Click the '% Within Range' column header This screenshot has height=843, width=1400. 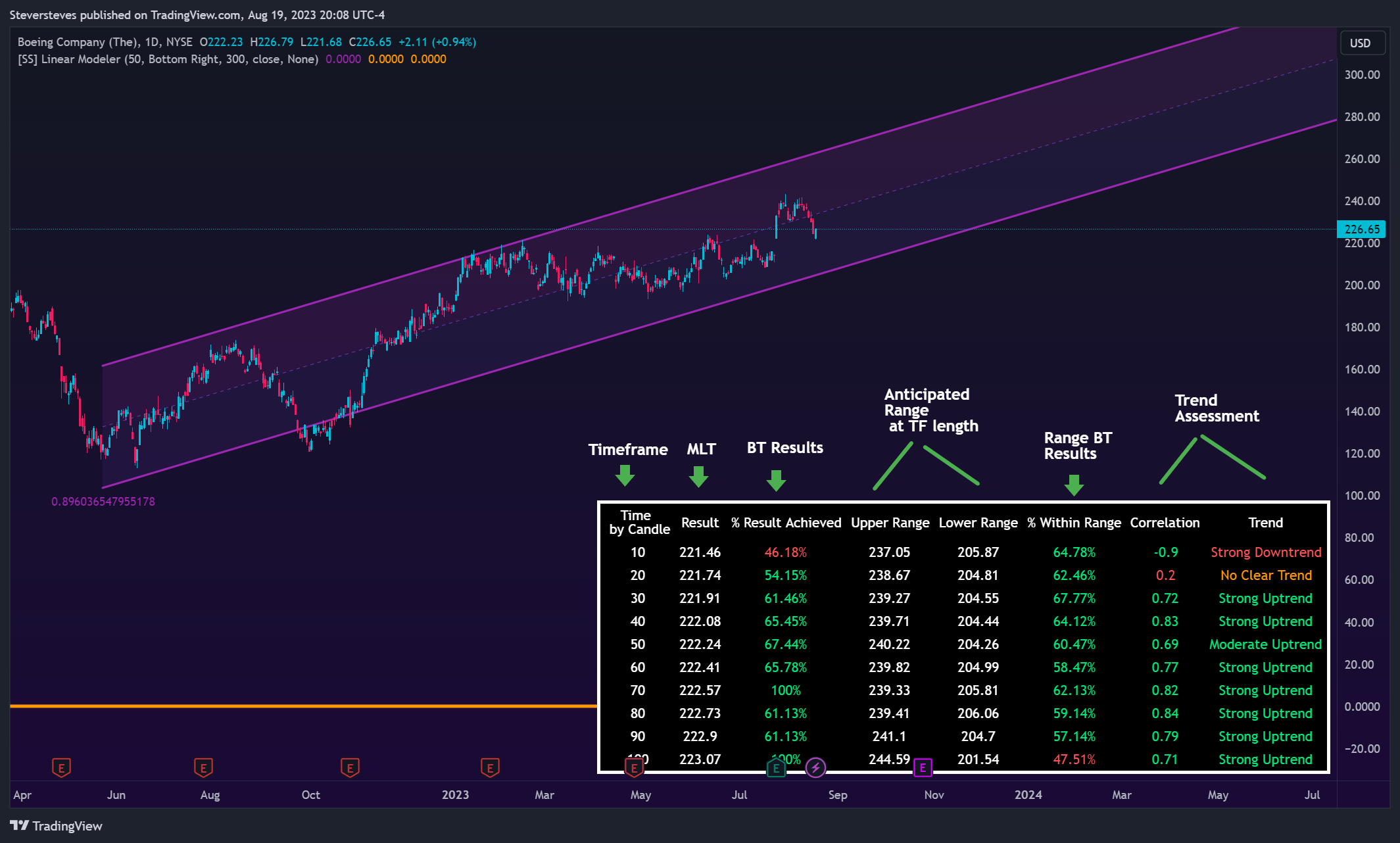pyautogui.click(x=1074, y=523)
